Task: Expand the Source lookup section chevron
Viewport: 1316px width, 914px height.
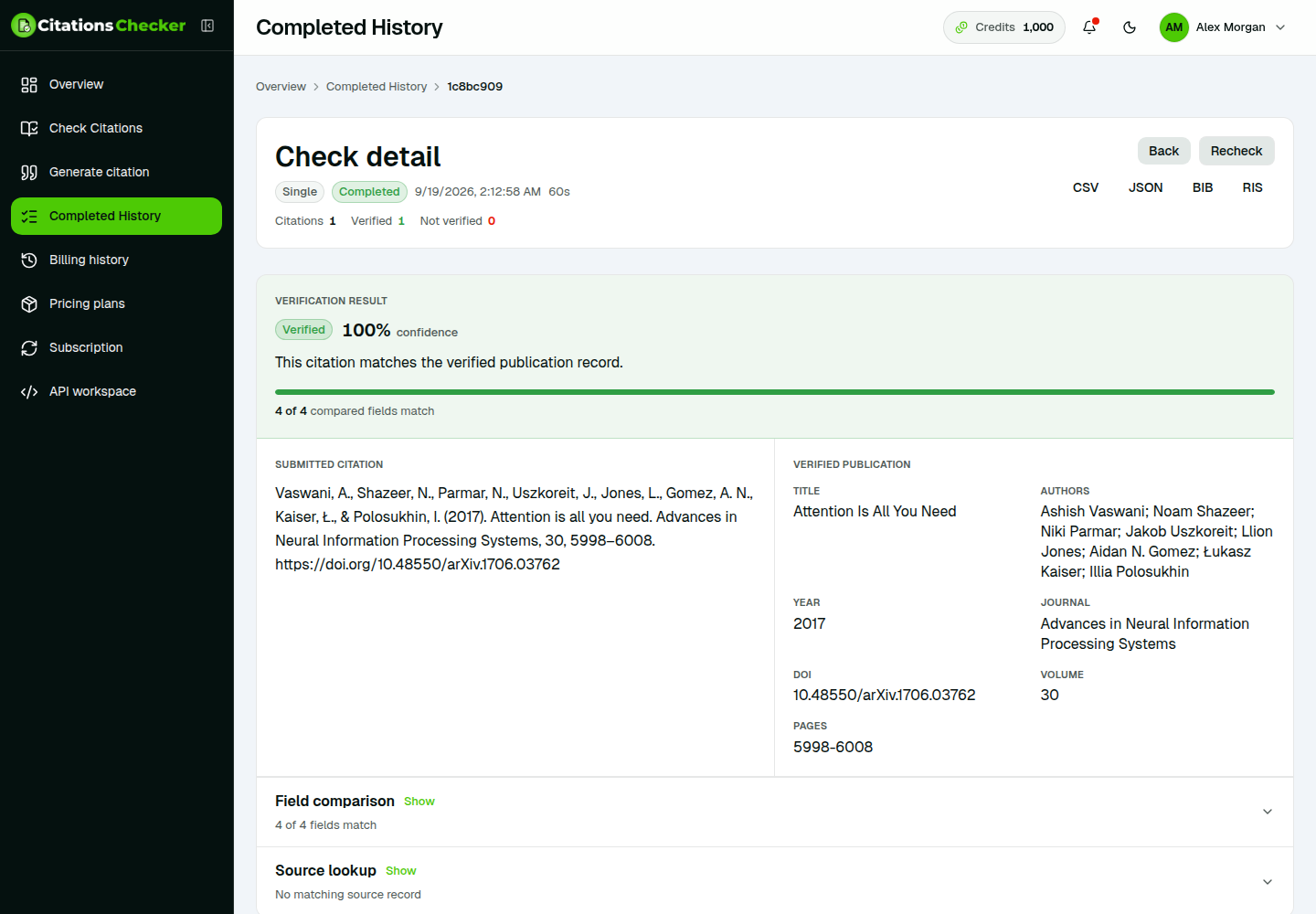Action: pos(1268,882)
